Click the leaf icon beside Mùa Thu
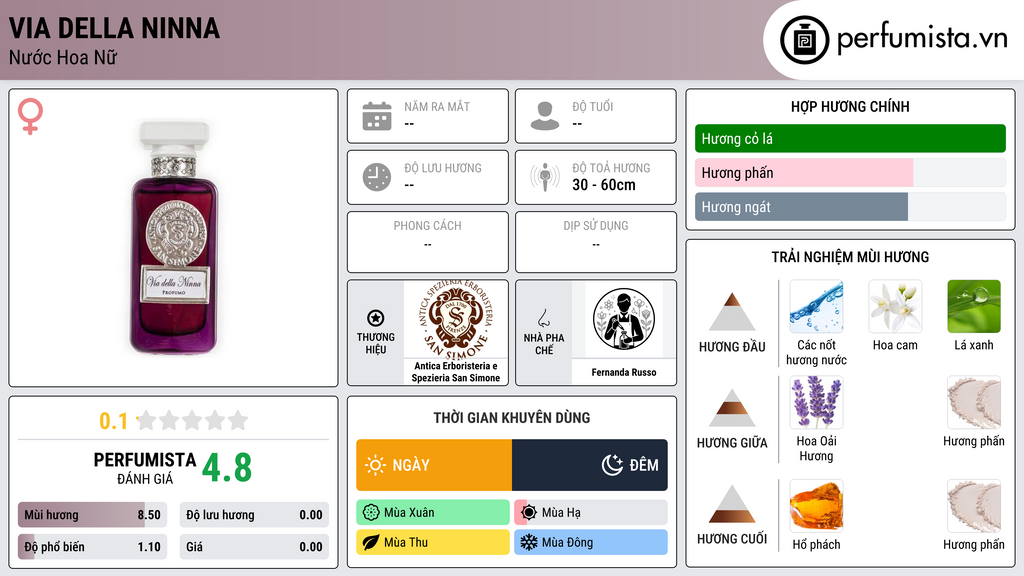This screenshot has height=576, width=1024. (x=371, y=542)
